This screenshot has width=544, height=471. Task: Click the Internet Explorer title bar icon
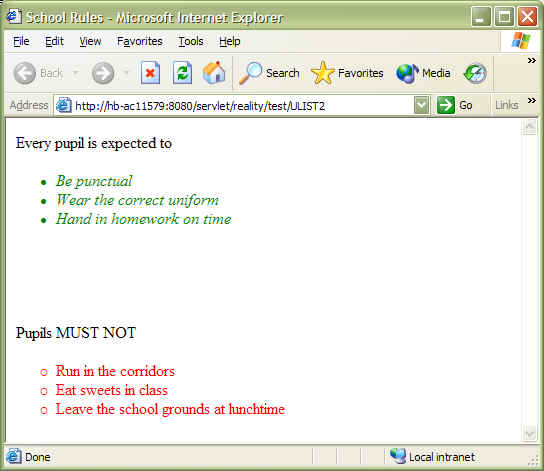(14, 16)
